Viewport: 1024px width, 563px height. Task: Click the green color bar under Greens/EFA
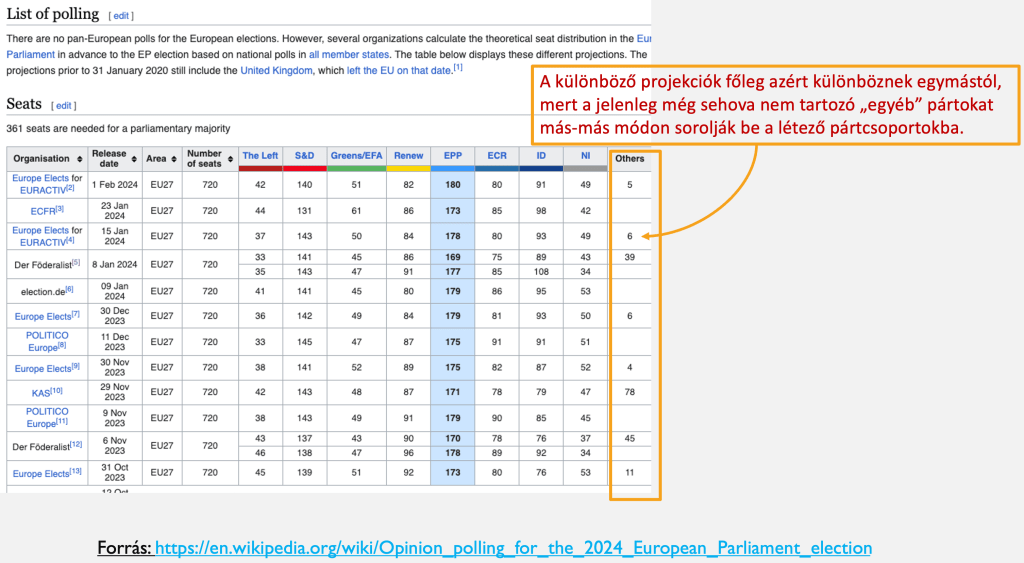[356, 168]
